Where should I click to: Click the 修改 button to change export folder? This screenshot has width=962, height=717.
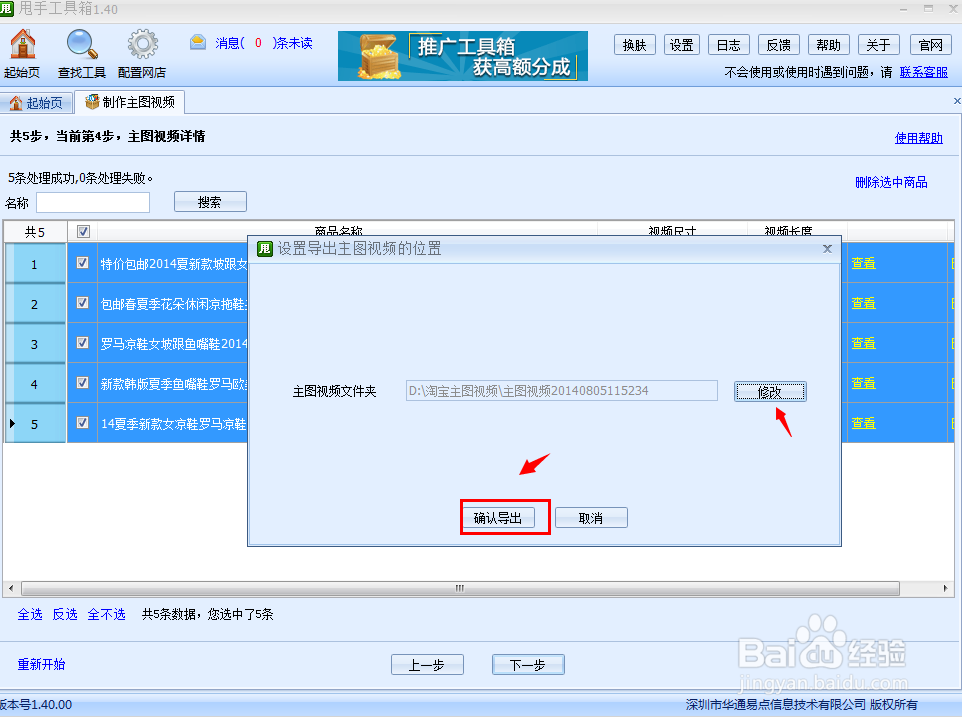769,391
